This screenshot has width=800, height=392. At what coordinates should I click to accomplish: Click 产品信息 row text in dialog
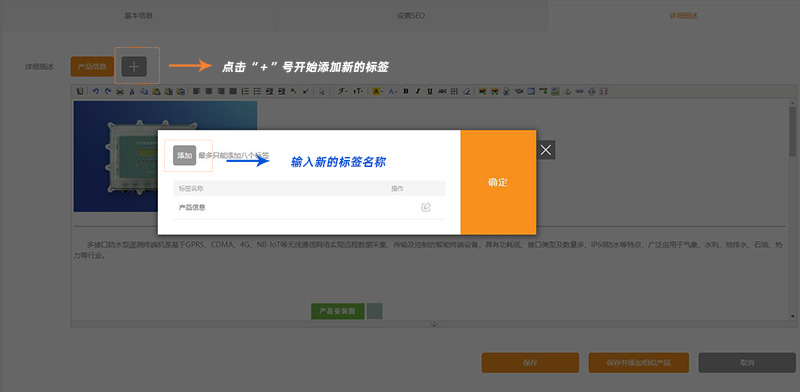[x=192, y=208]
